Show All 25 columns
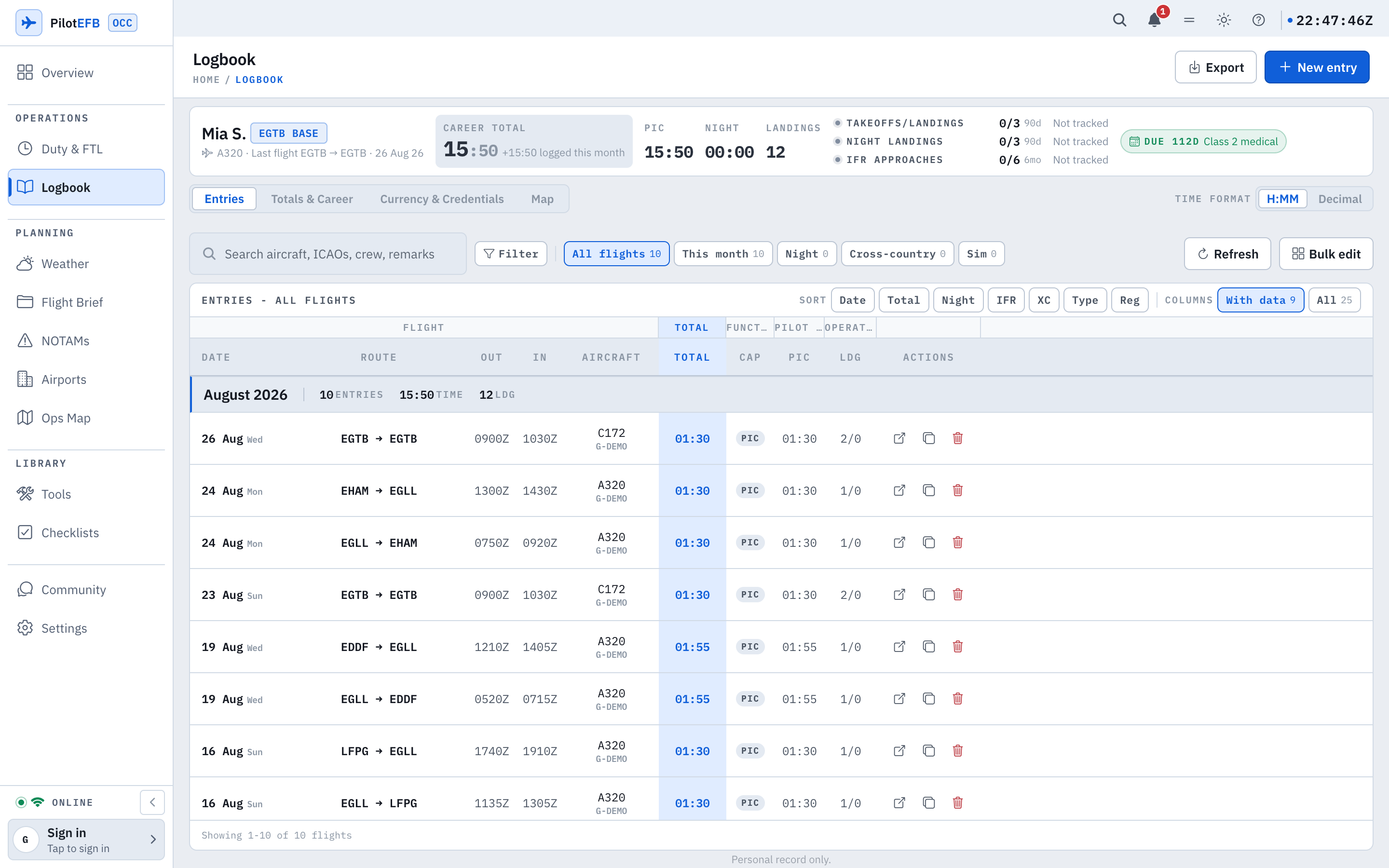Screen dimensions: 1389x868 pyautogui.click(x=1334, y=300)
